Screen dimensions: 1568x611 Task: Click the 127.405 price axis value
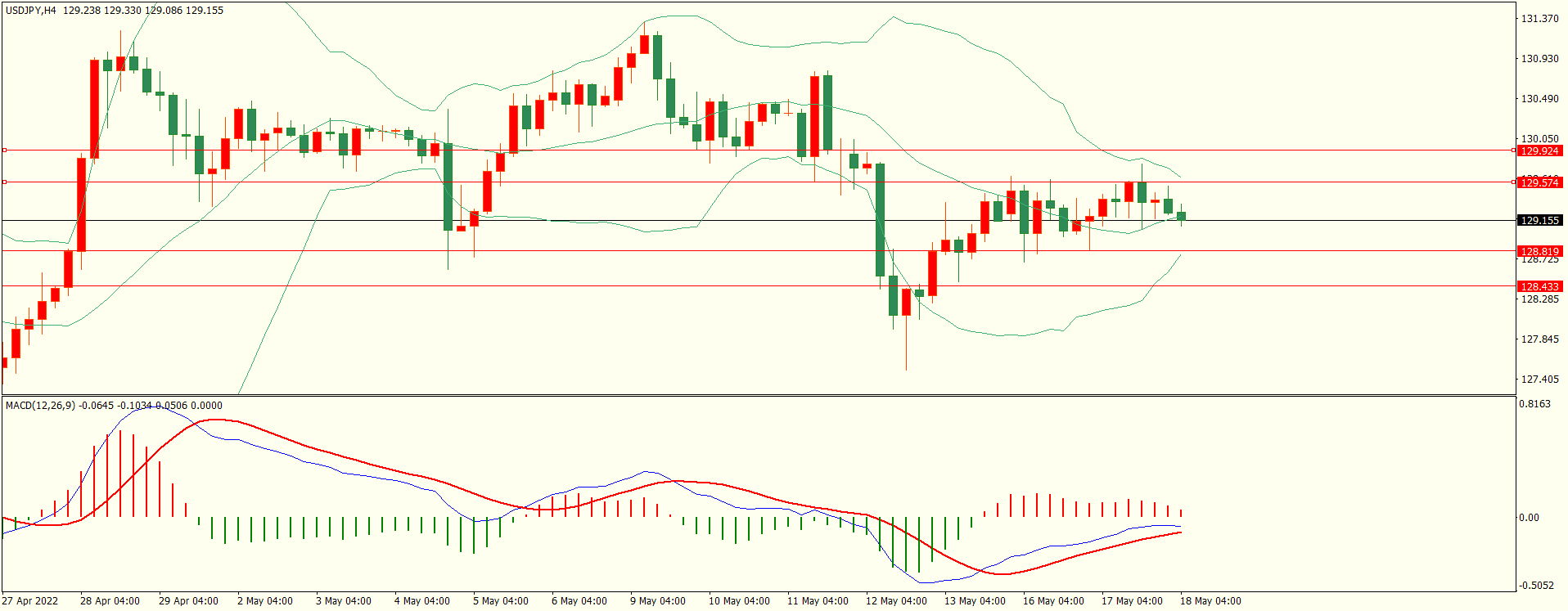pyautogui.click(x=1539, y=380)
